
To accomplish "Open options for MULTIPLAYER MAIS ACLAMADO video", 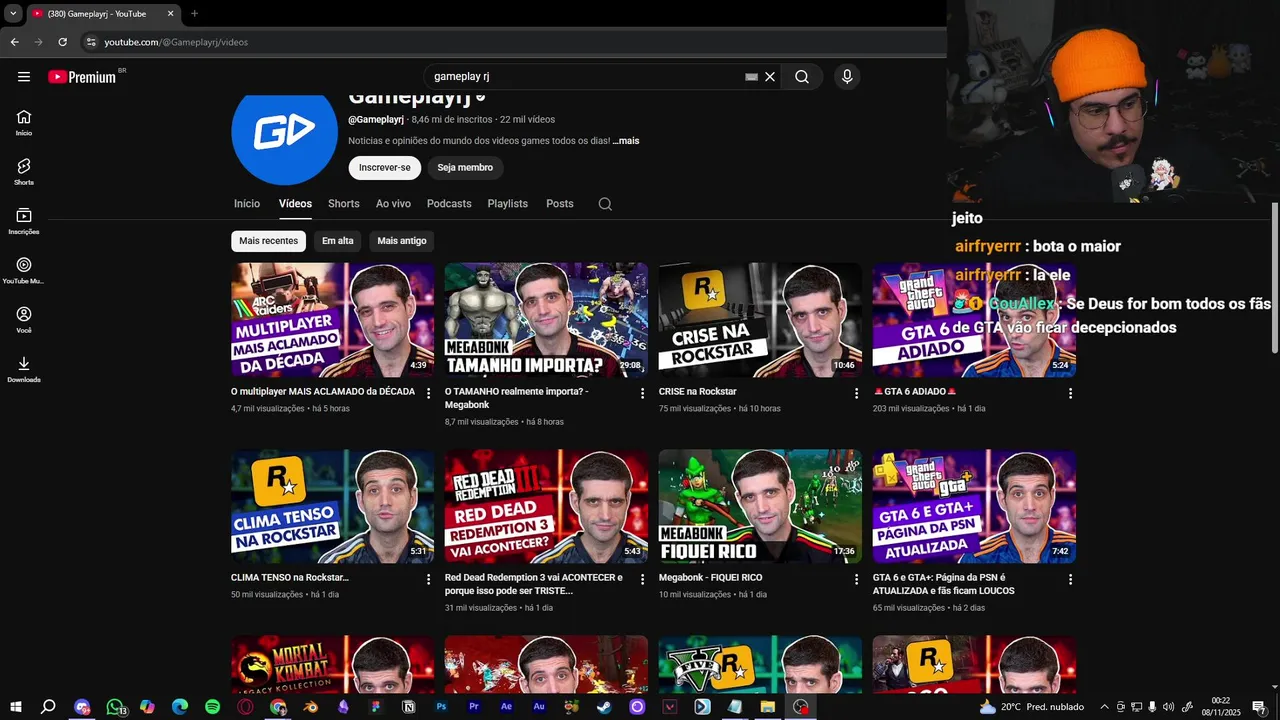I will (428, 394).
